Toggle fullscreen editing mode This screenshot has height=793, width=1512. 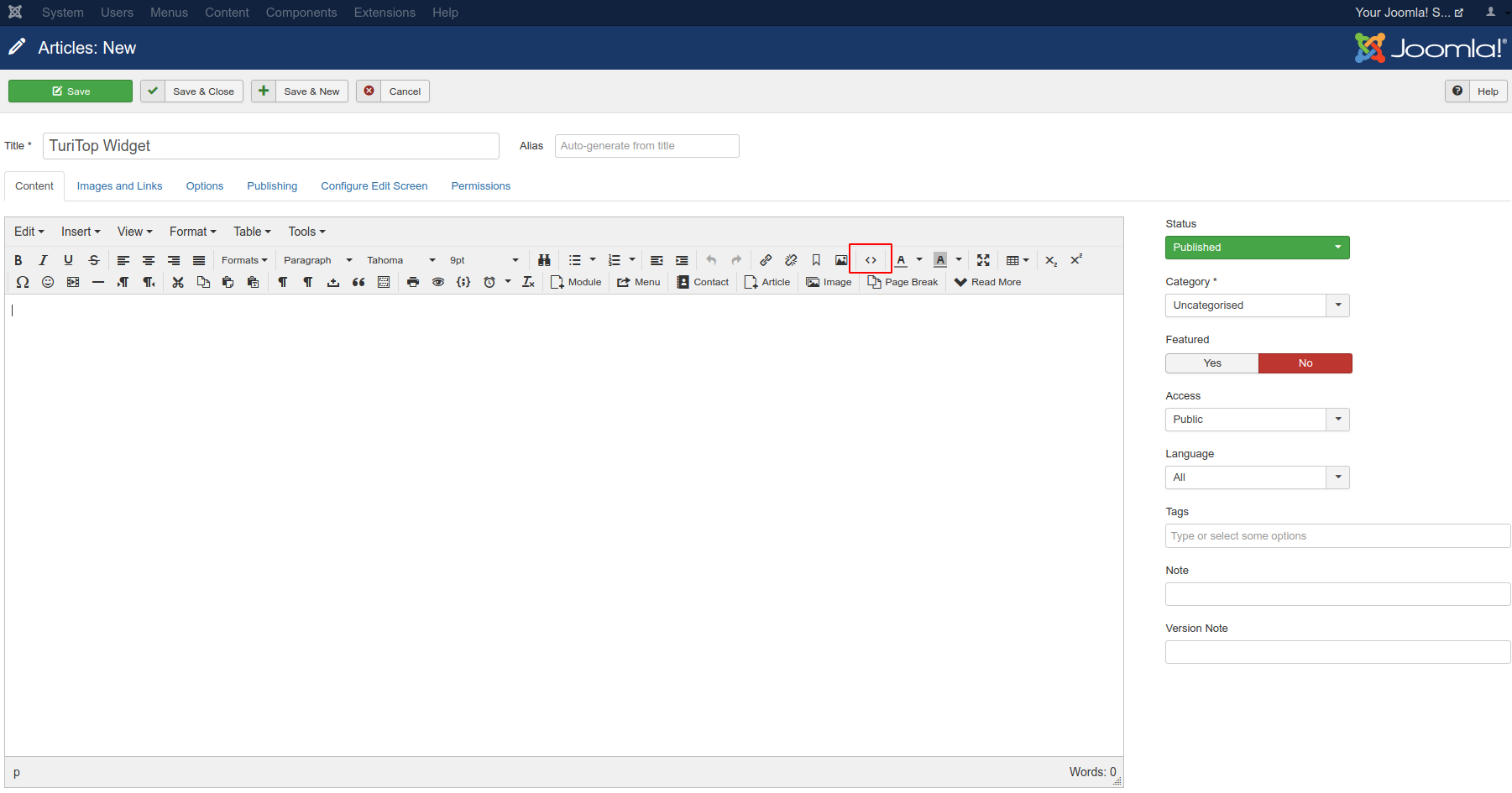(x=983, y=259)
